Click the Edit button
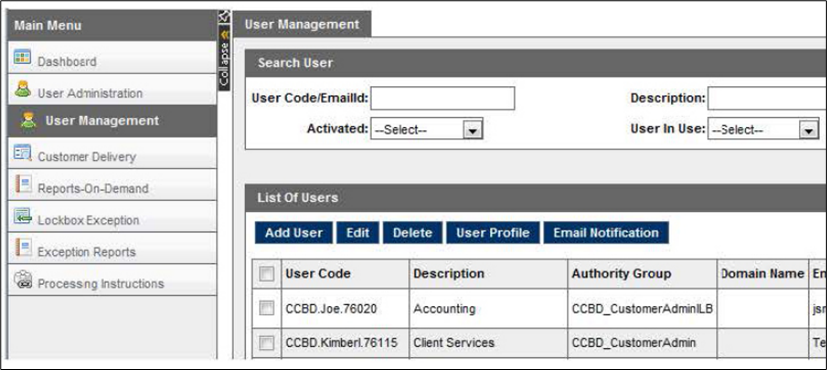Viewport: 827px width, 370px height. coord(358,233)
